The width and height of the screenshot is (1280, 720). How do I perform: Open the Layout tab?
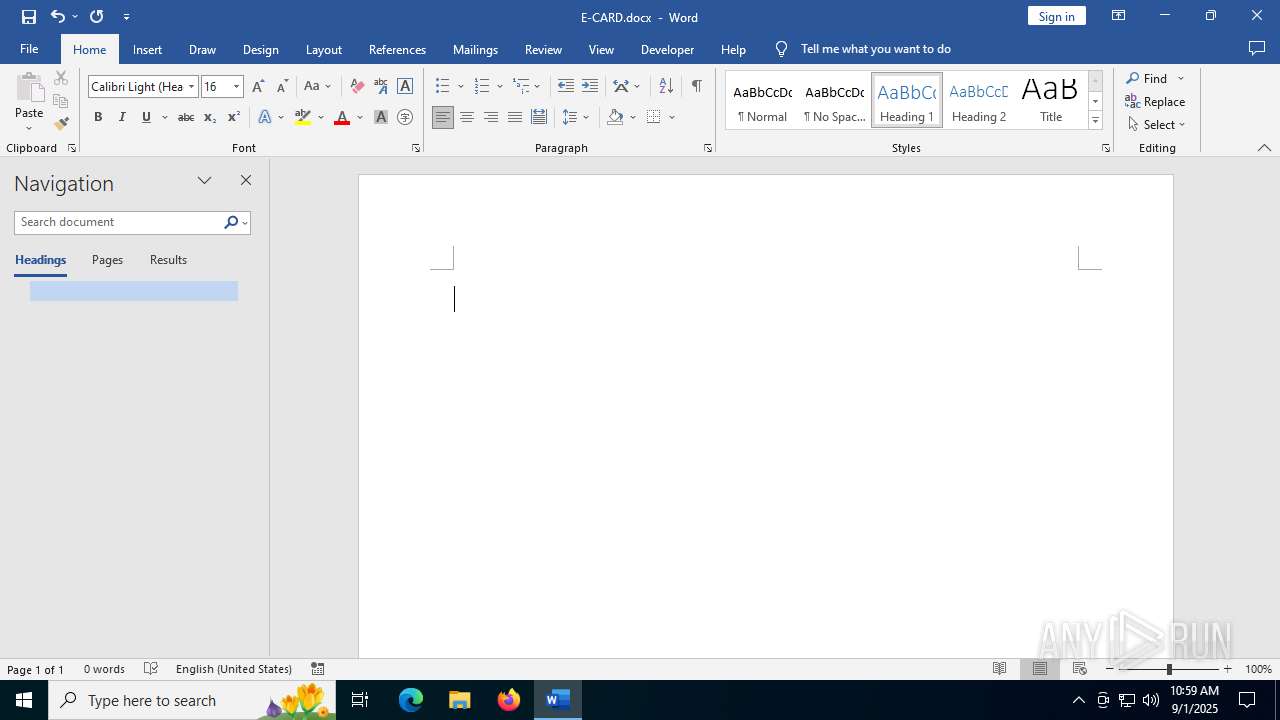click(x=323, y=49)
